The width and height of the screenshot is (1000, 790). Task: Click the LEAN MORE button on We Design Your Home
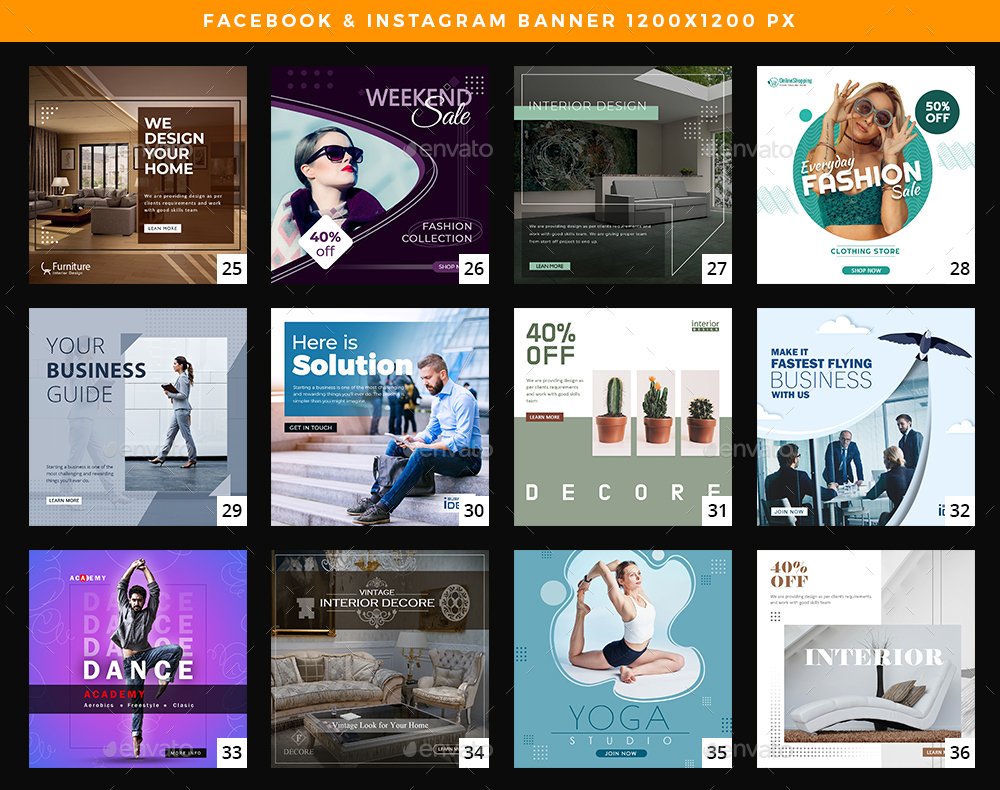point(163,228)
